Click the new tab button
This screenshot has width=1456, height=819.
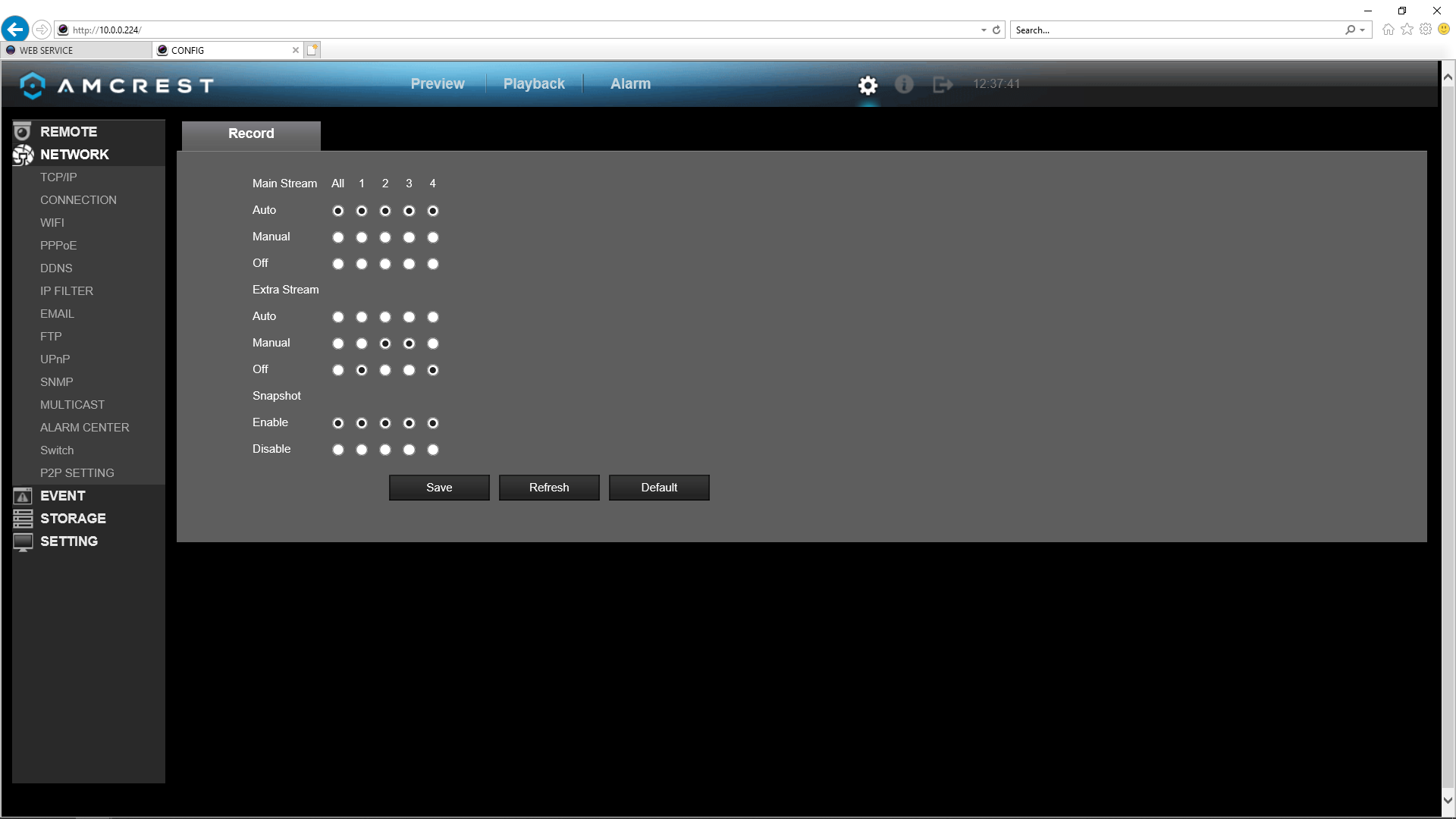312,50
